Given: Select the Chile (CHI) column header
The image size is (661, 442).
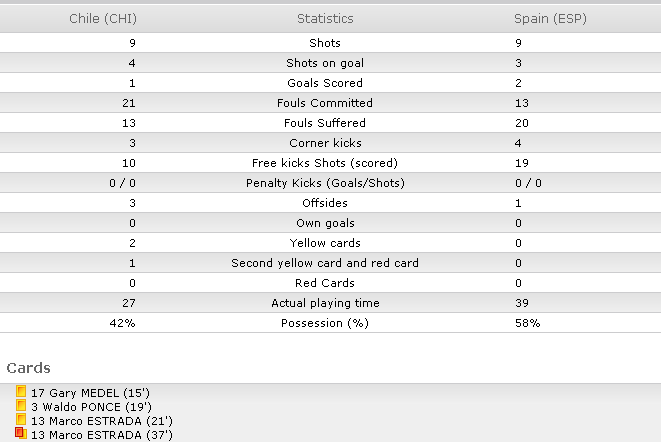Looking at the screenshot, I should pyautogui.click(x=103, y=19).
